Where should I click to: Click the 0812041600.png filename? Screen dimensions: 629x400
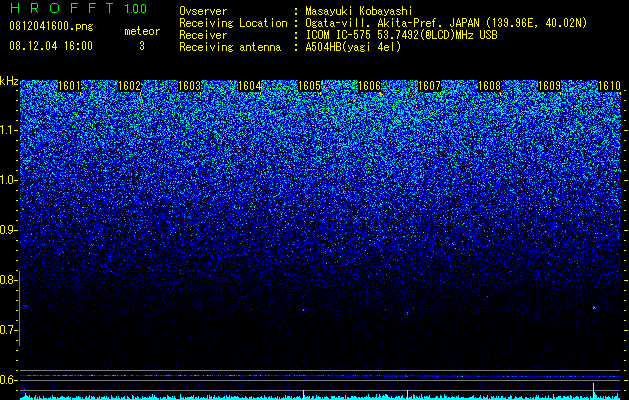51,26
